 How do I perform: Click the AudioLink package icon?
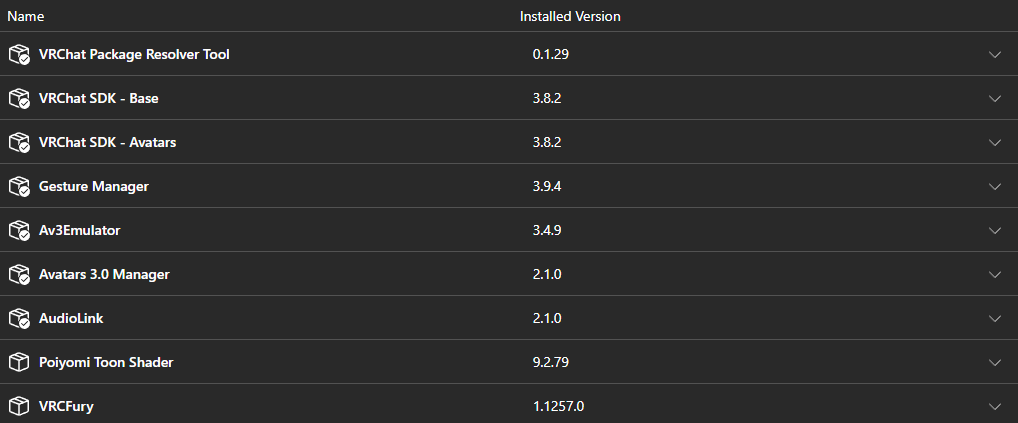pos(19,319)
